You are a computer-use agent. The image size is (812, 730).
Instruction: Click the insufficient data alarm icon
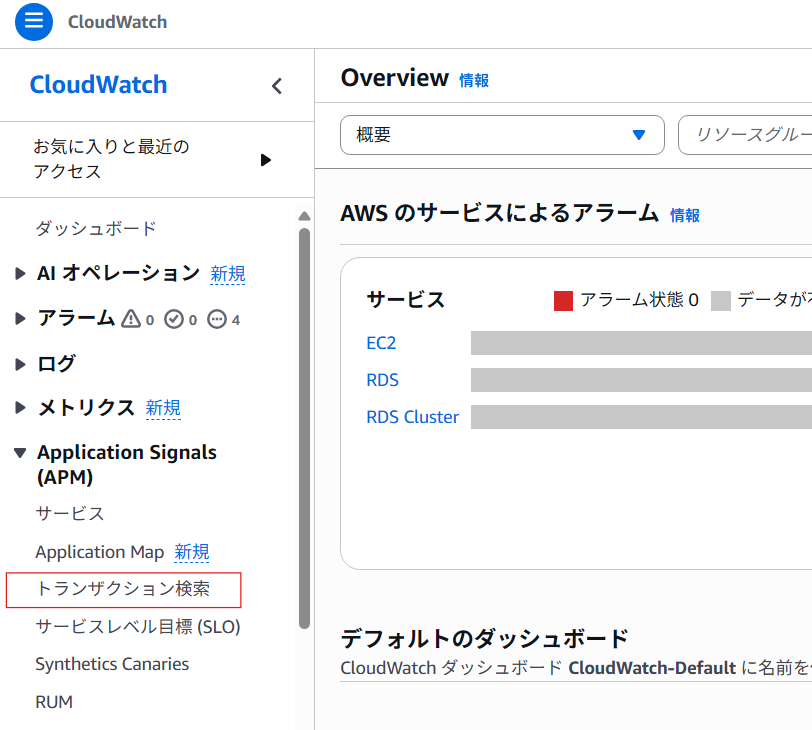coord(217,319)
